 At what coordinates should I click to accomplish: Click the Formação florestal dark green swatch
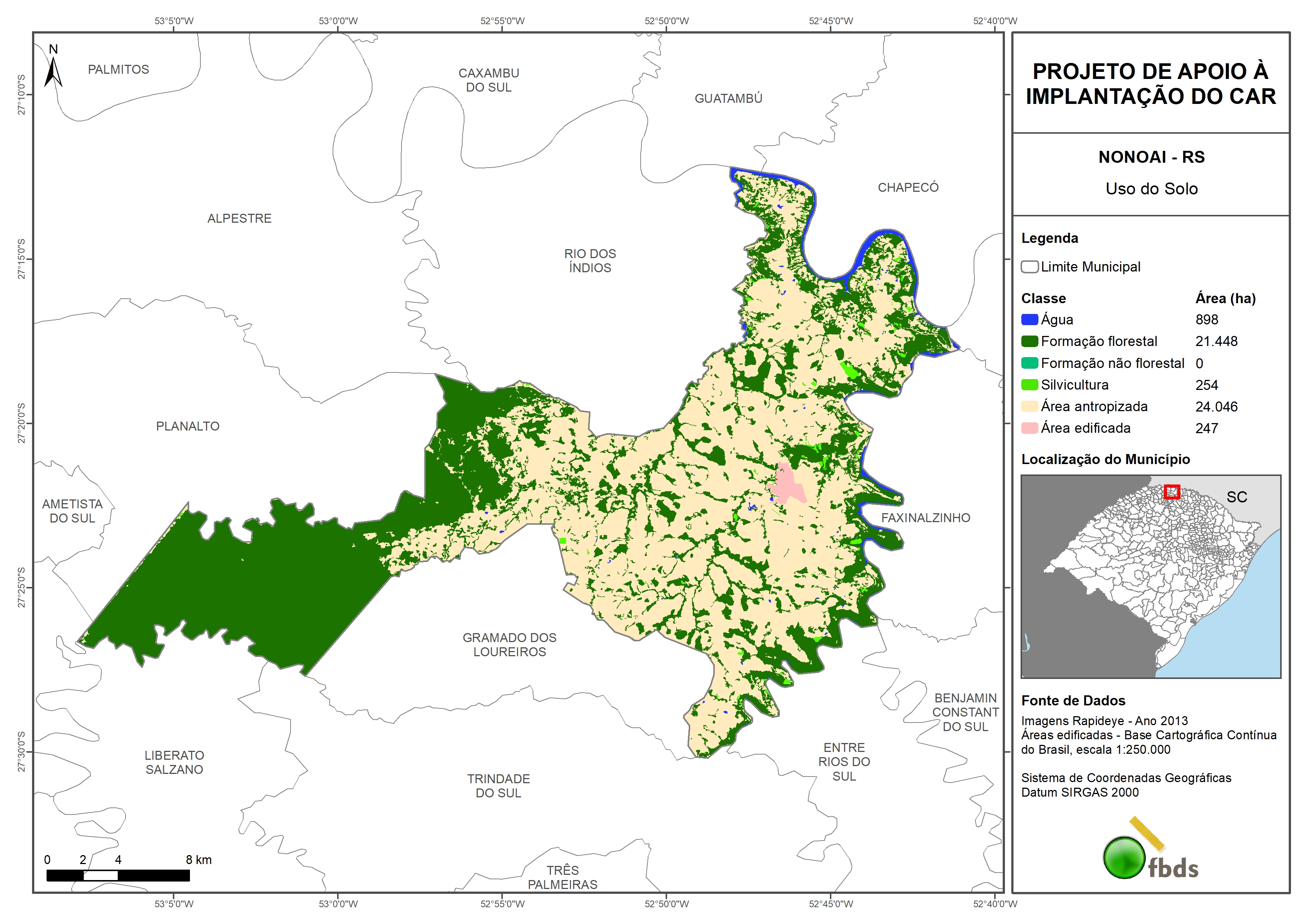tap(1029, 342)
